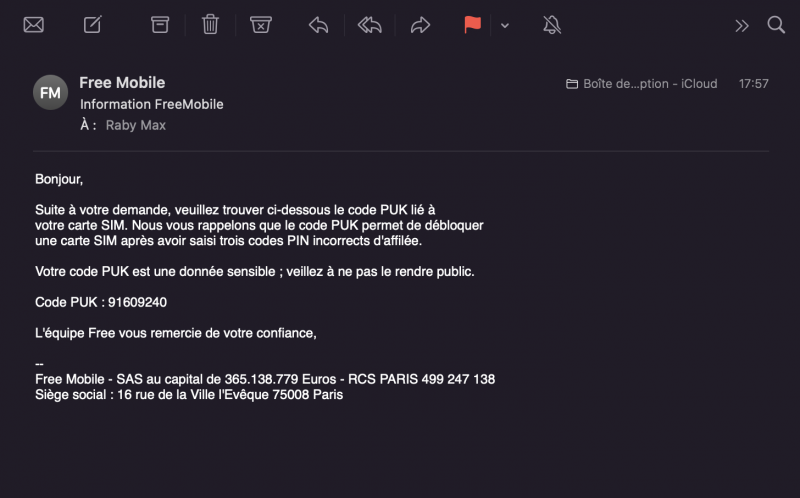The width and height of the screenshot is (800, 498).
Task: Click the Get New Mail envelope icon
Action: coord(33,25)
